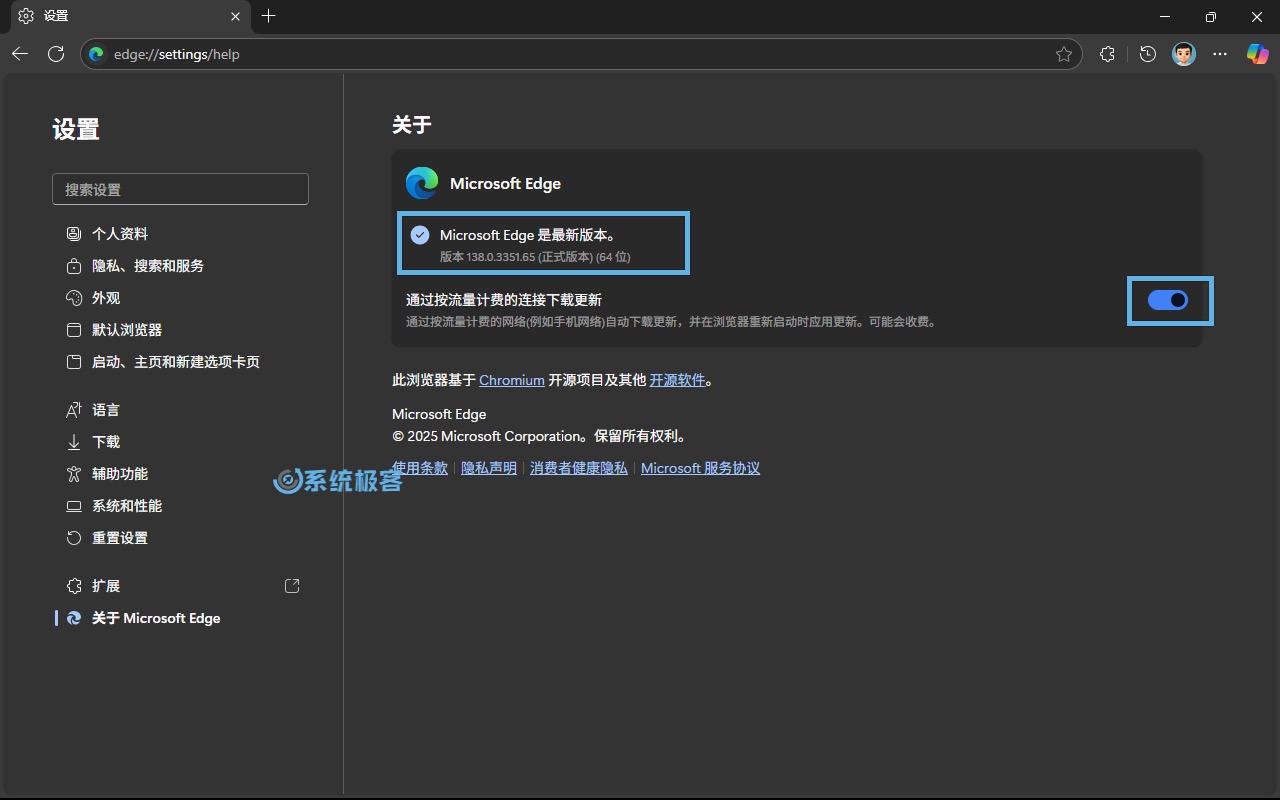Screen dimensions: 1280x800
Task: Add page to favorites with star icon
Action: pos(1063,54)
